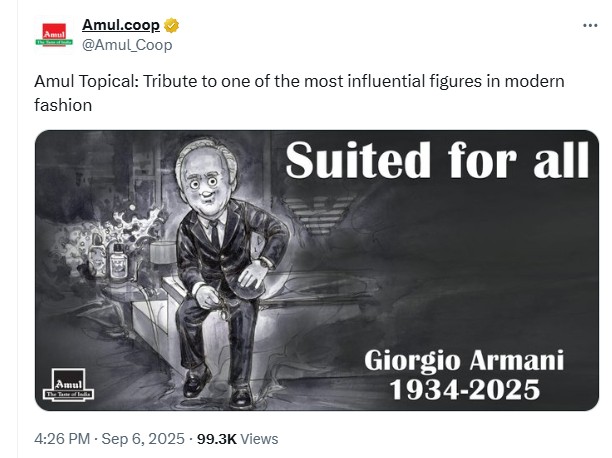612x458 pixels.
Task: Open the three-dot more options menu
Action: (x=590, y=26)
